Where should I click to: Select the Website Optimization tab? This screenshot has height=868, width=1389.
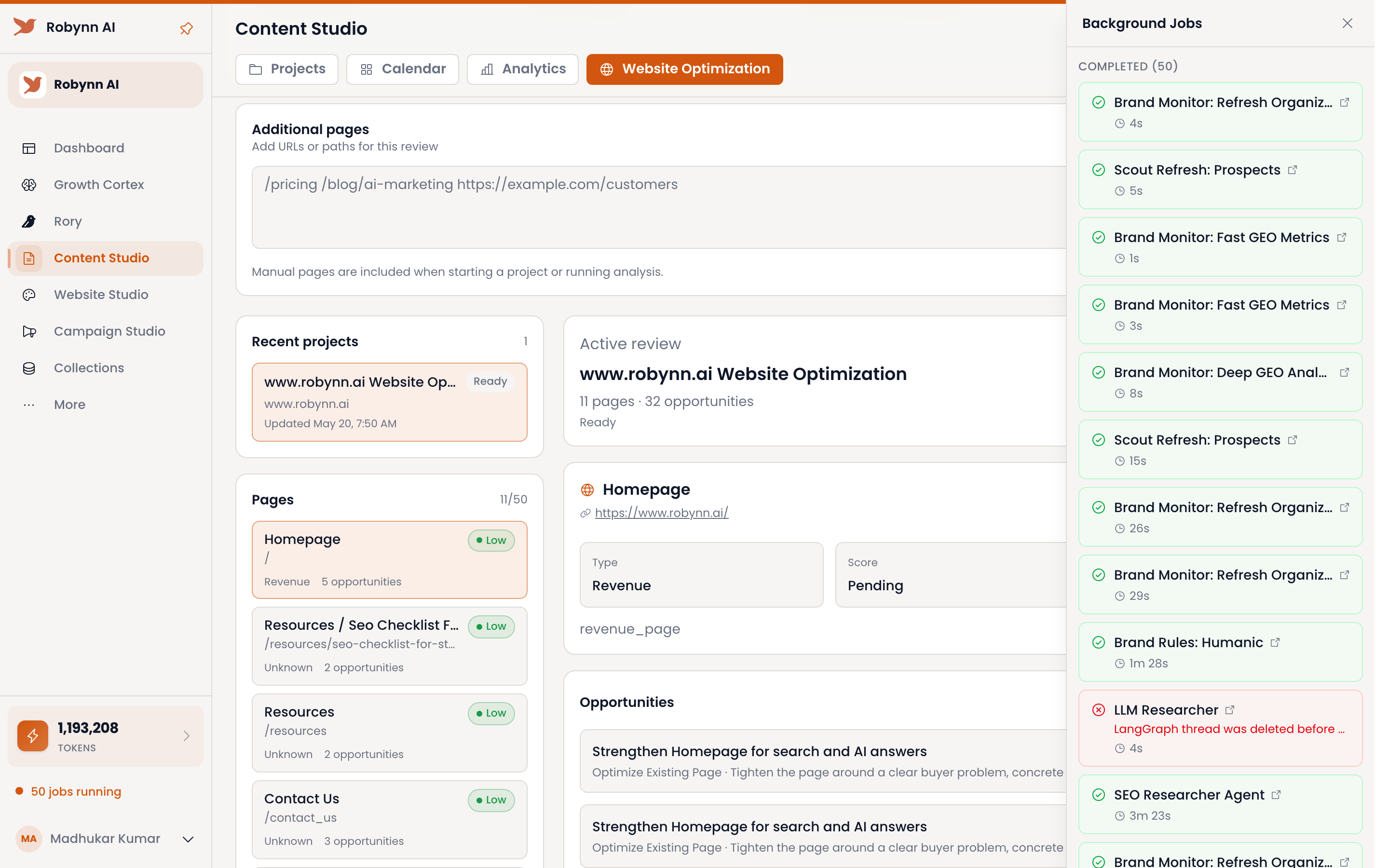pyautogui.click(x=684, y=69)
